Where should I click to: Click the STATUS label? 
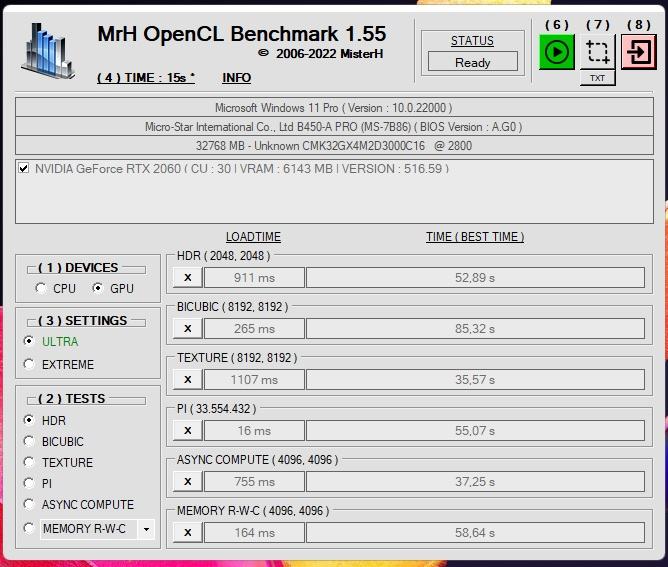pyautogui.click(x=472, y=41)
